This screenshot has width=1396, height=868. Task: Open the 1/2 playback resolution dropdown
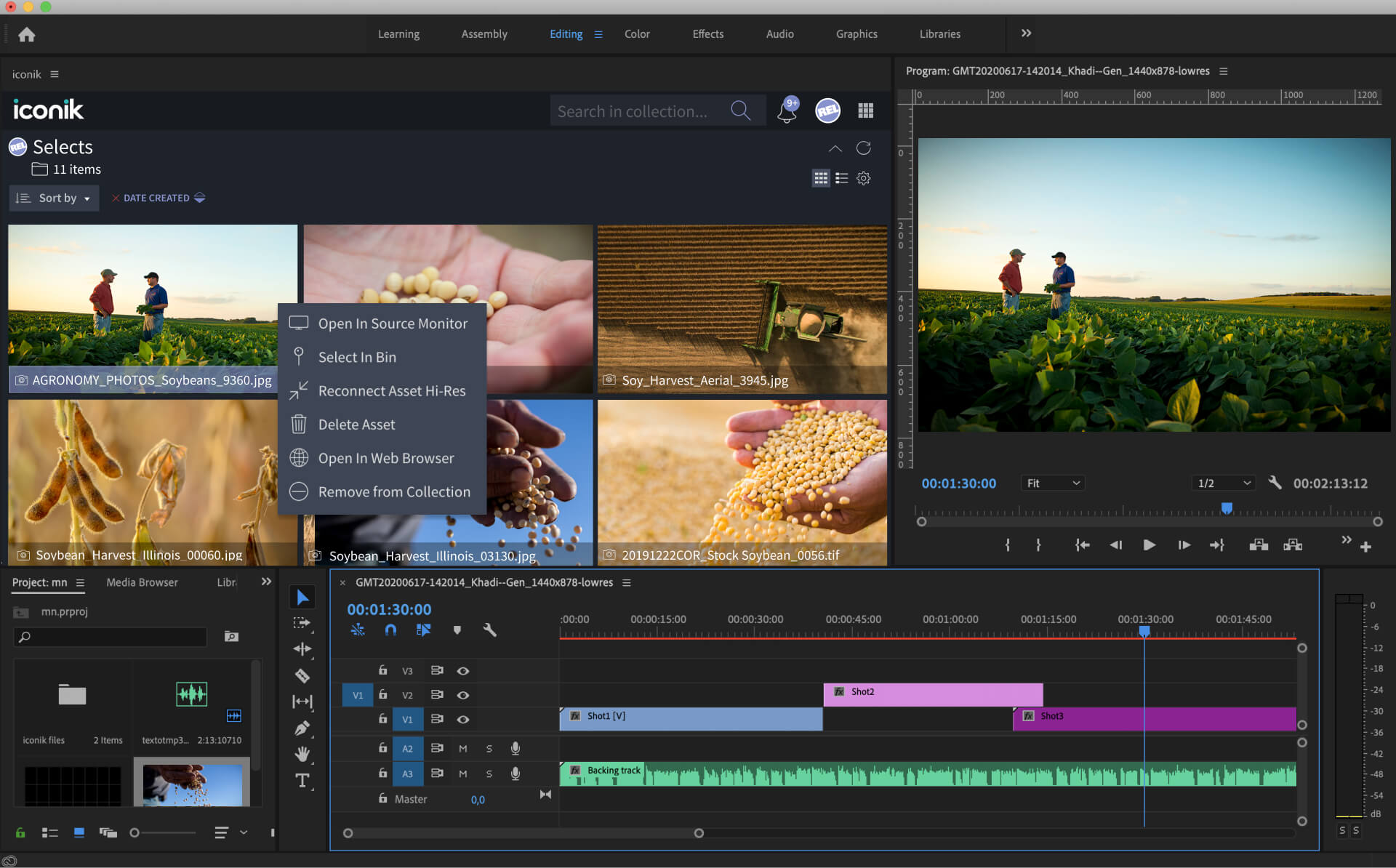tap(1224, 483)
